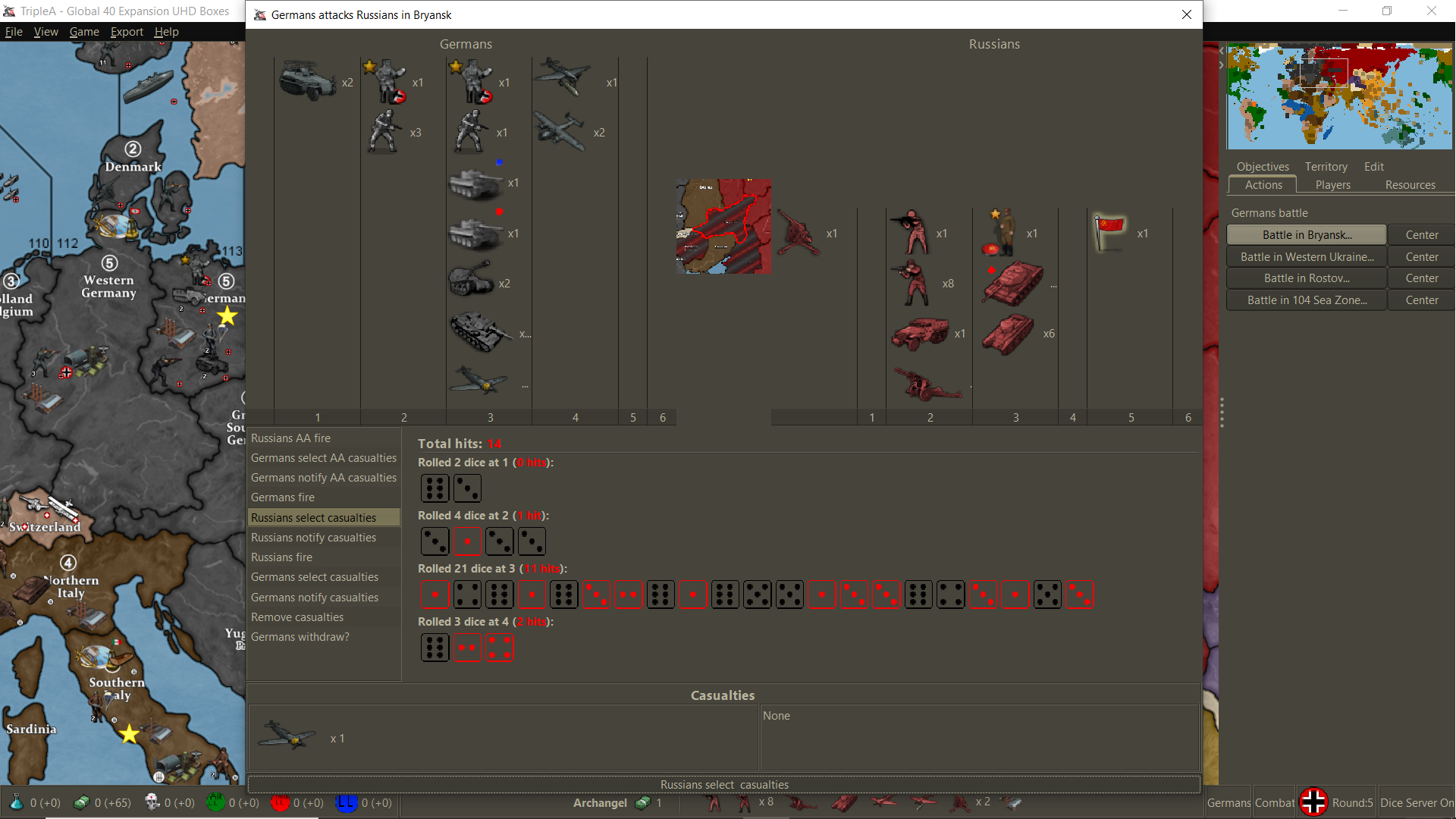This screenshot has width=1456, height=819.
Task: Click the German mechanized infantry halftrack unit
Action: [307, 81]
